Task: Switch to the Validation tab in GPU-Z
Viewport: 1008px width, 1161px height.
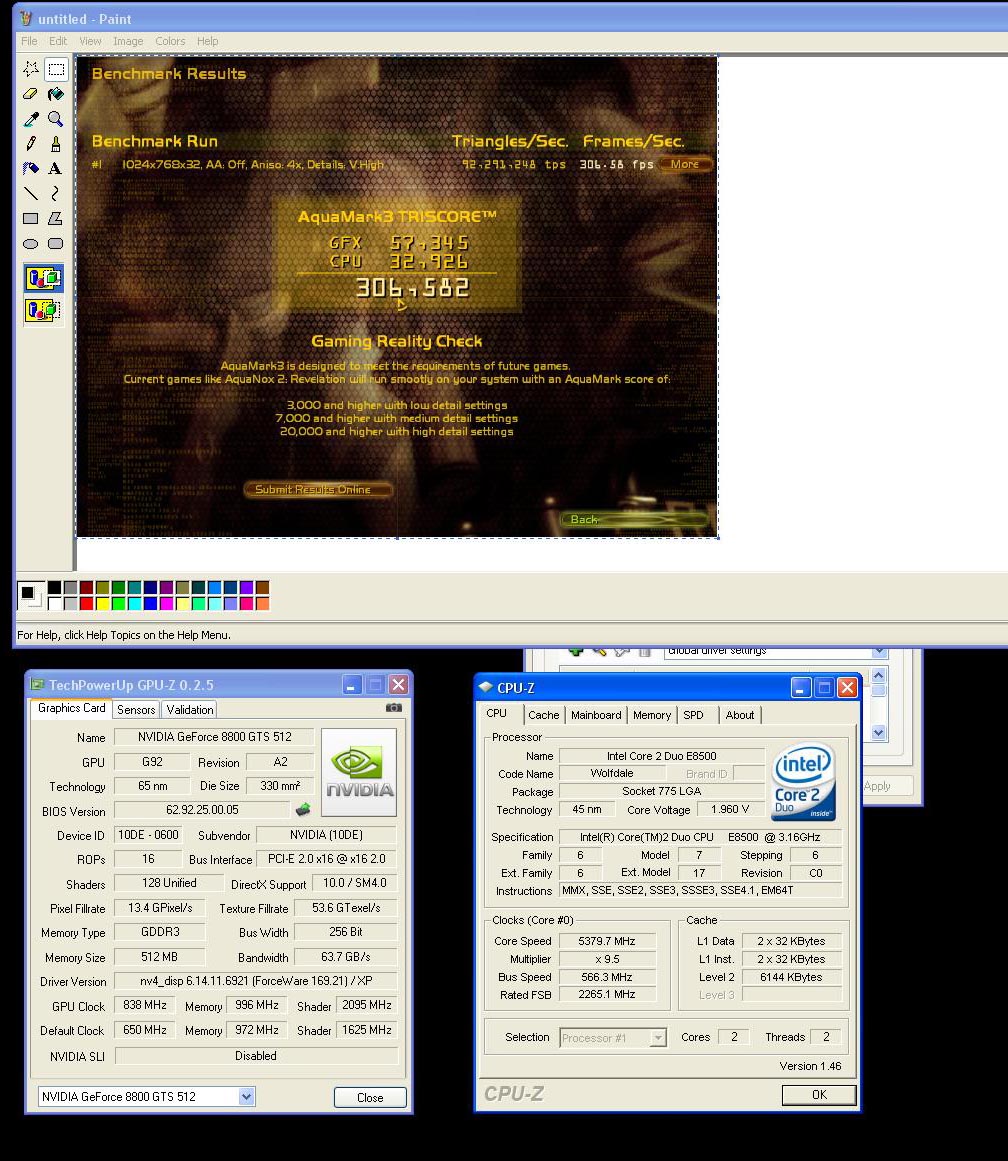Action: pyautogui.click(x=190, y=709)
